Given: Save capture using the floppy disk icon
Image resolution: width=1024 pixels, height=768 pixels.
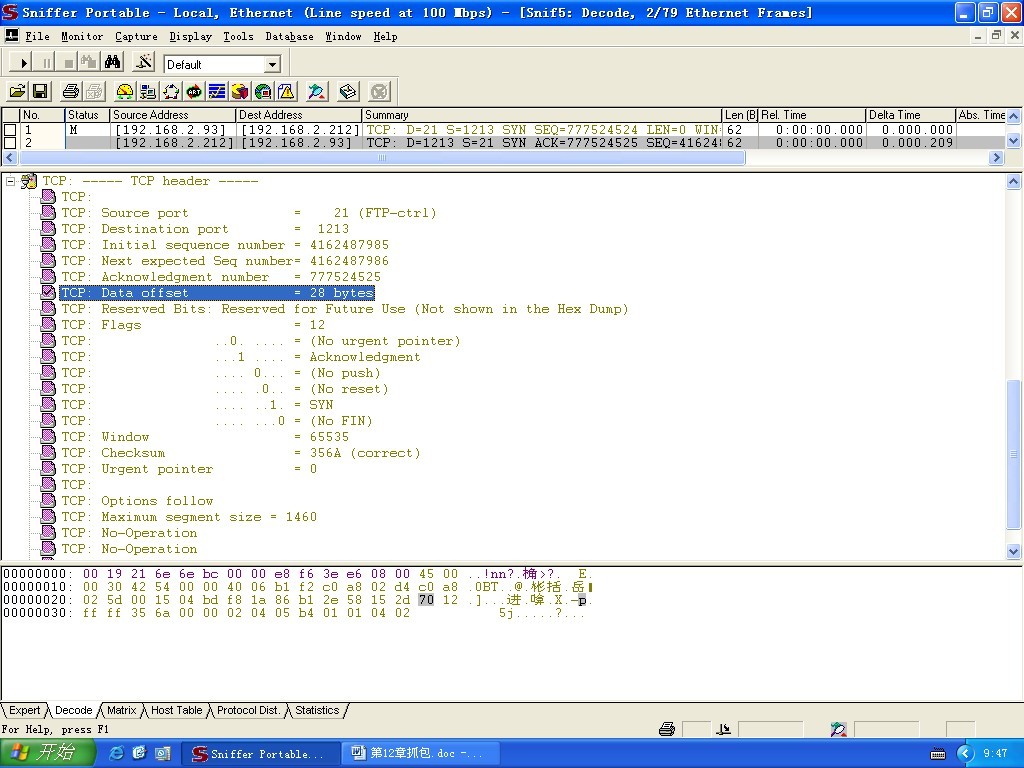Looking at the screenshot, I should (40, 91).
